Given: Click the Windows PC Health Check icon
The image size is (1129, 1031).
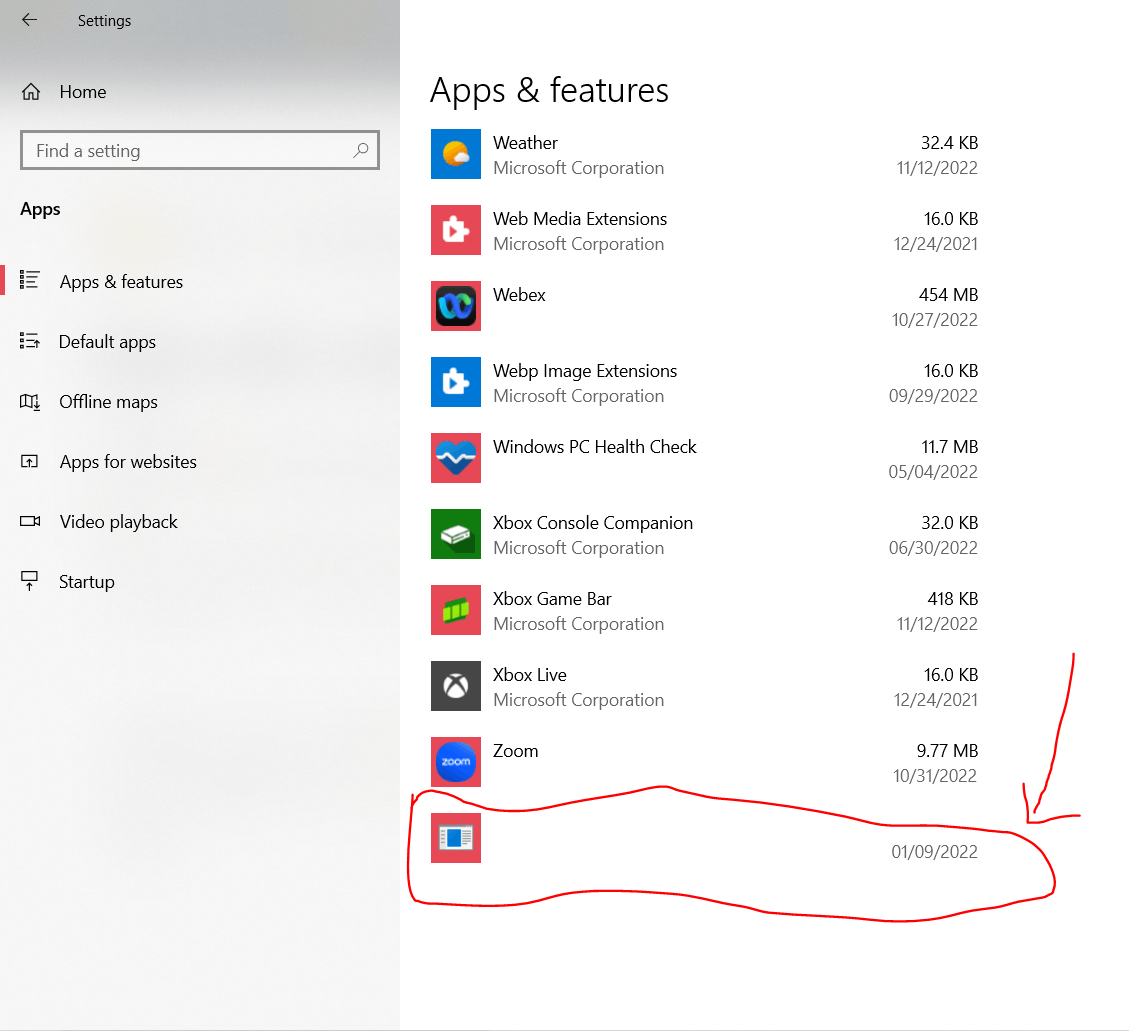Looking at the screenshot, I should (x=456, y=458).
